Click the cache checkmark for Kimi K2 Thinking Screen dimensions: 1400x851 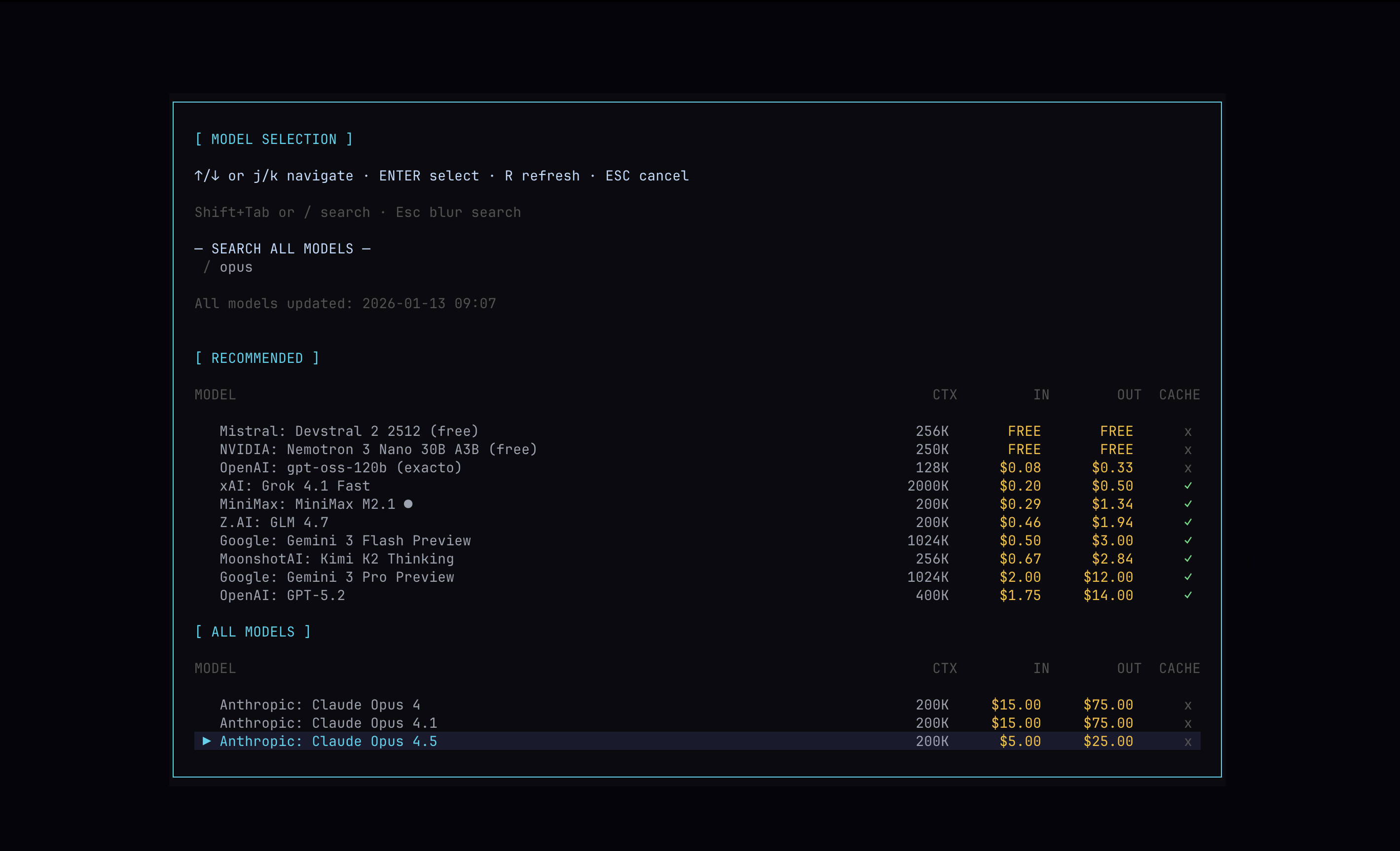(x=1187, y=559)
